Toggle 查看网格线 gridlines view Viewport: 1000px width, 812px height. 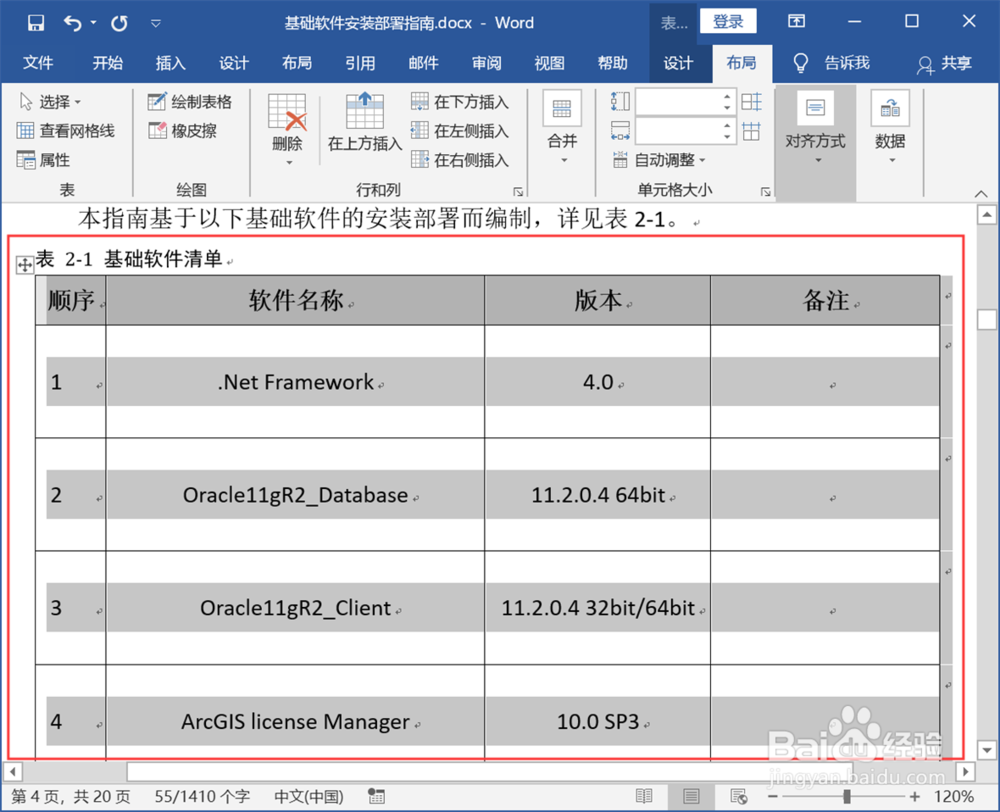(66, 131)
